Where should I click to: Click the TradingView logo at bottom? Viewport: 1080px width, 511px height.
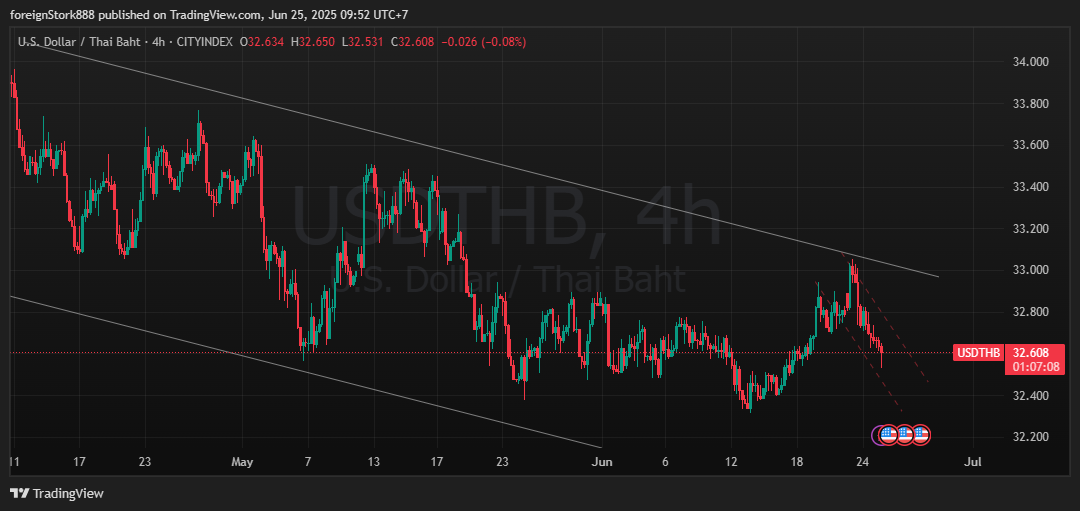point(56,493)
